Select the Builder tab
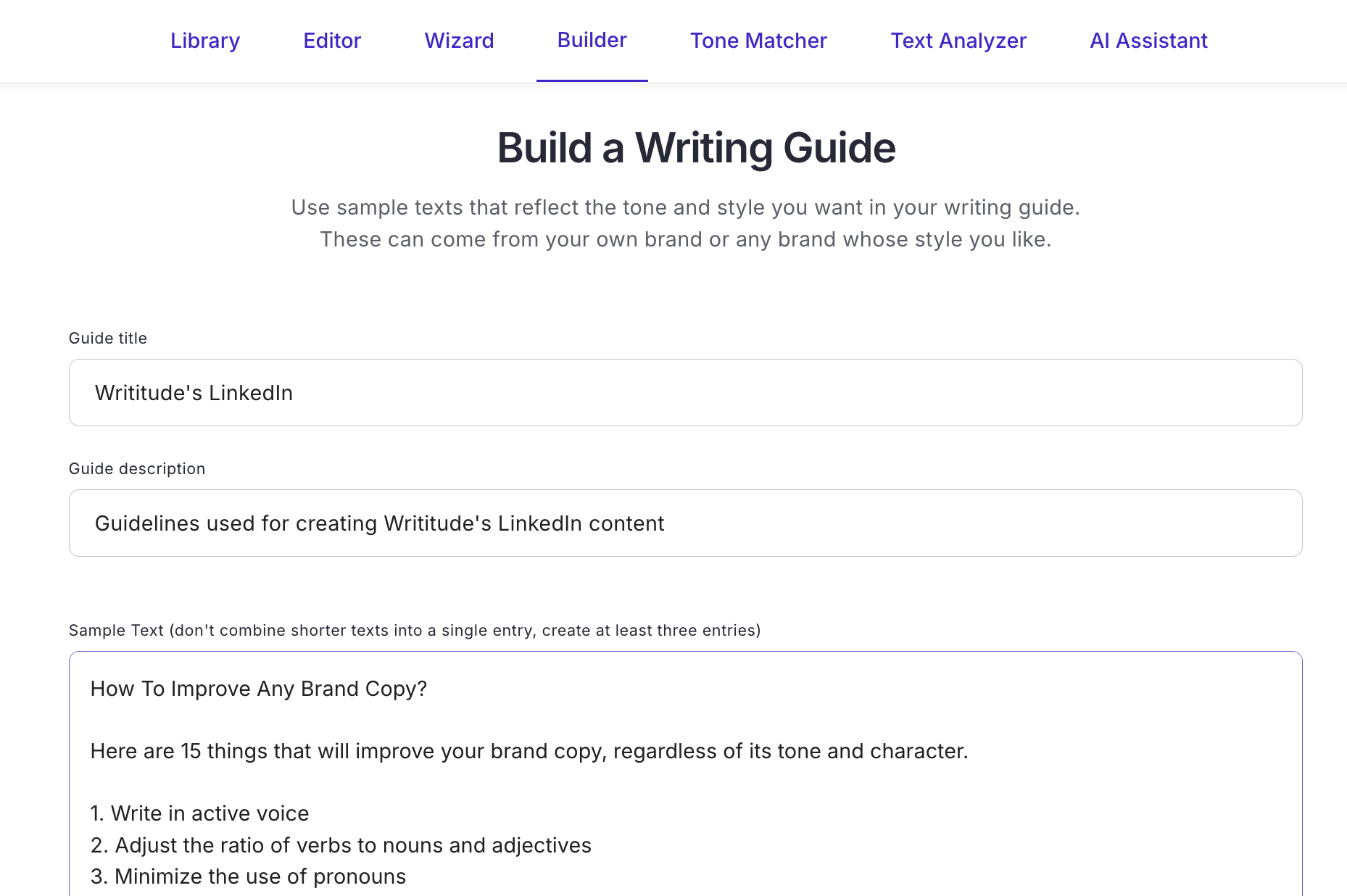1347x896 pixels. tap(592, 41)
